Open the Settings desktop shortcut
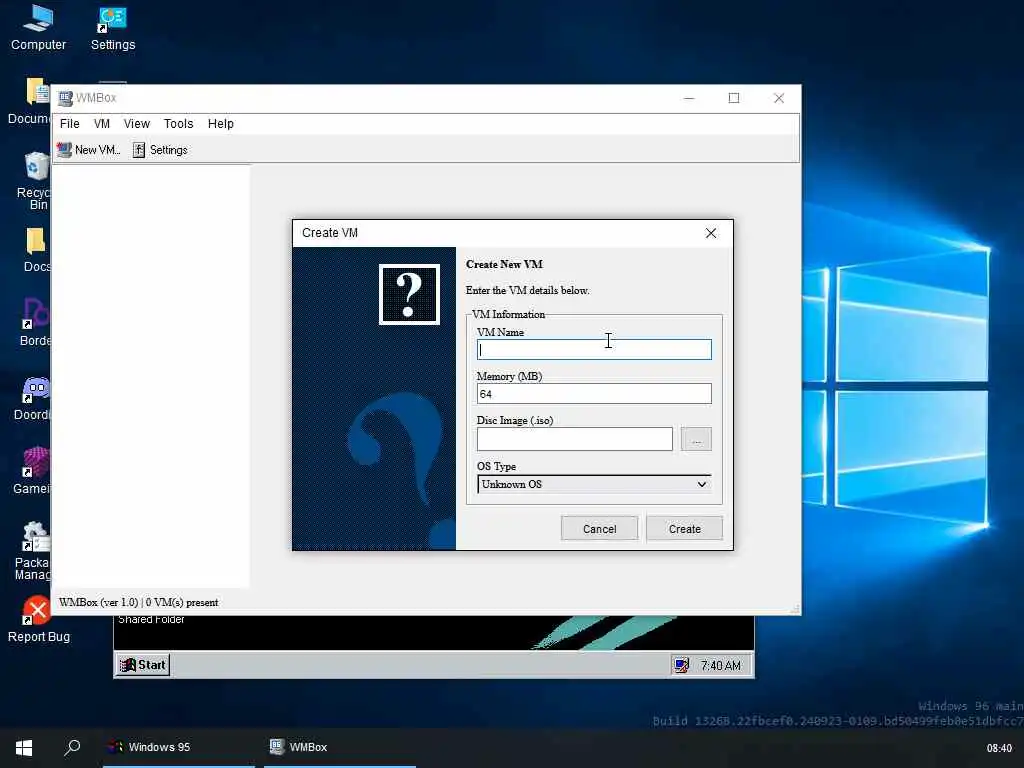Image resolution: width=1024 pixels, height=768 pixels. click(x=113, y=27)
